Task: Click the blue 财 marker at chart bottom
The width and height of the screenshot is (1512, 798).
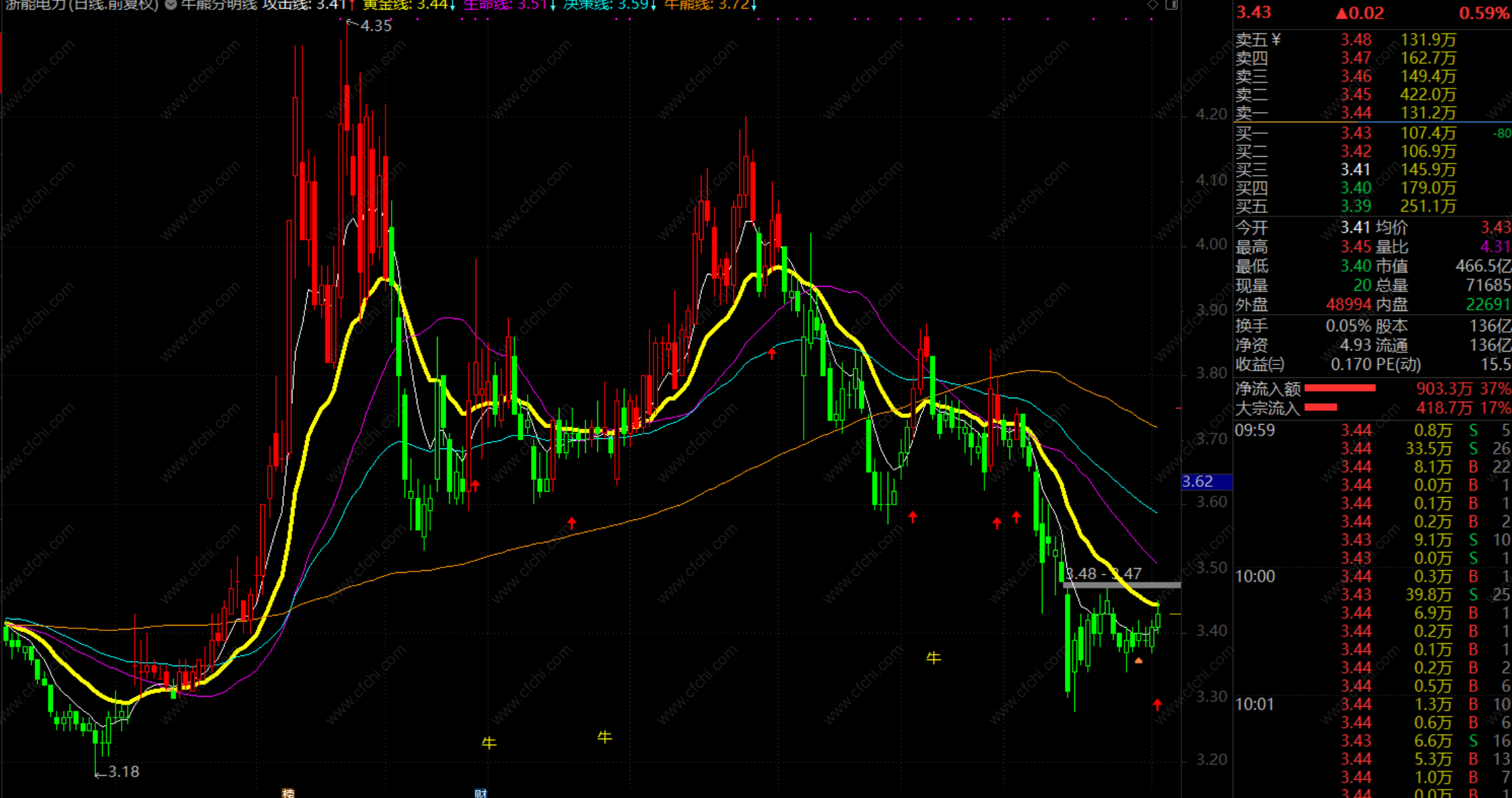Action: (481, 793)
